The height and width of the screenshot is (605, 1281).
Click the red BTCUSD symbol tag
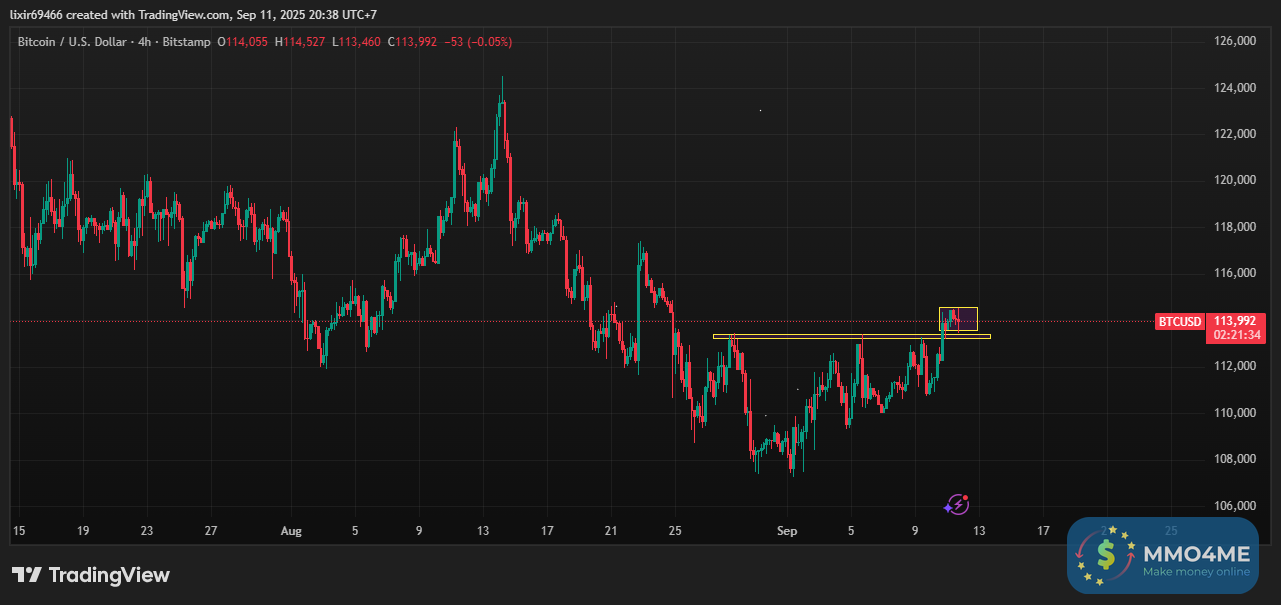1180,321
